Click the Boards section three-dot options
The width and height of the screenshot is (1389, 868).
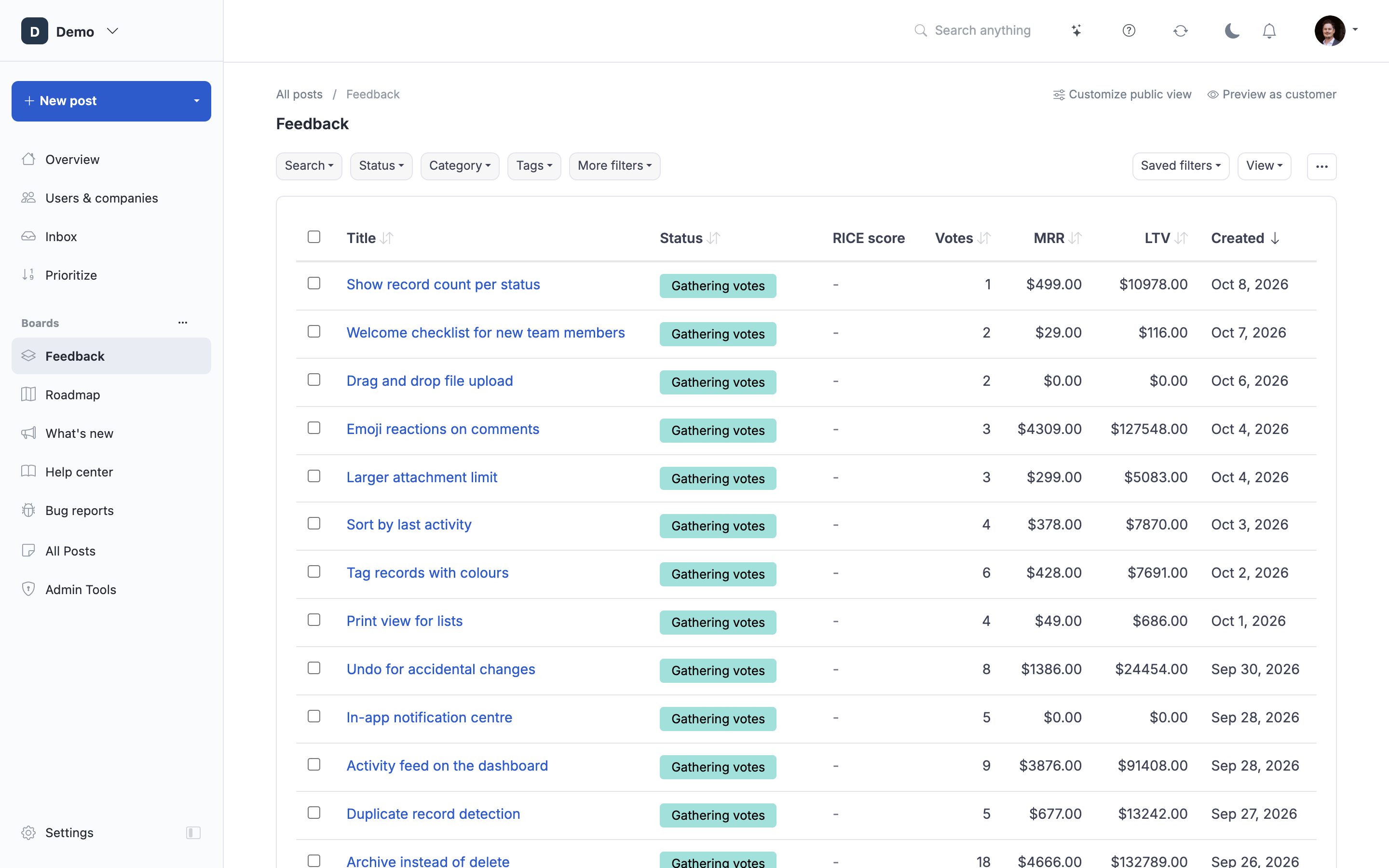point(182,323)
